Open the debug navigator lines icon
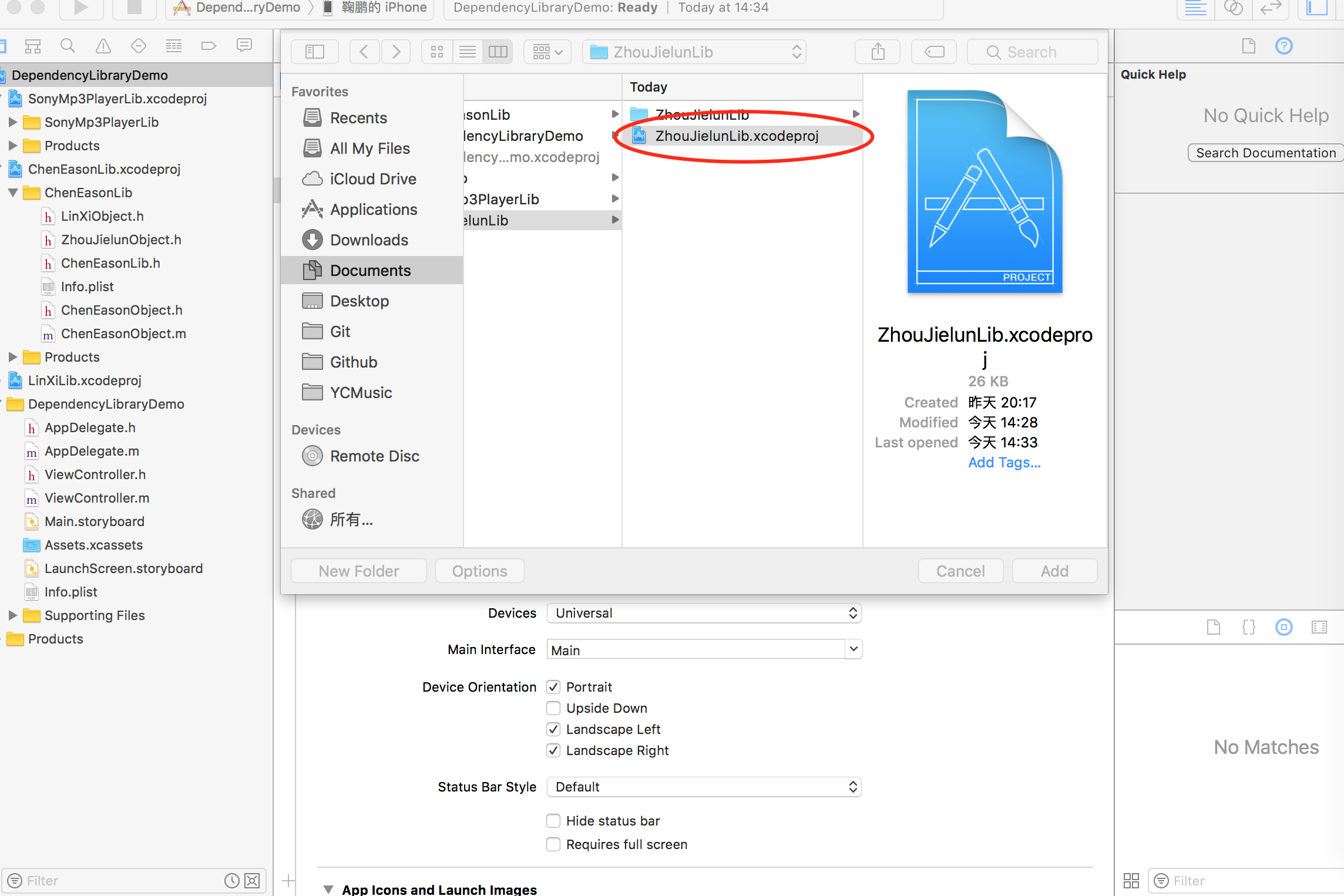Screen dimensions: 1344x896 pyautogui.click(x=173, y=46)
